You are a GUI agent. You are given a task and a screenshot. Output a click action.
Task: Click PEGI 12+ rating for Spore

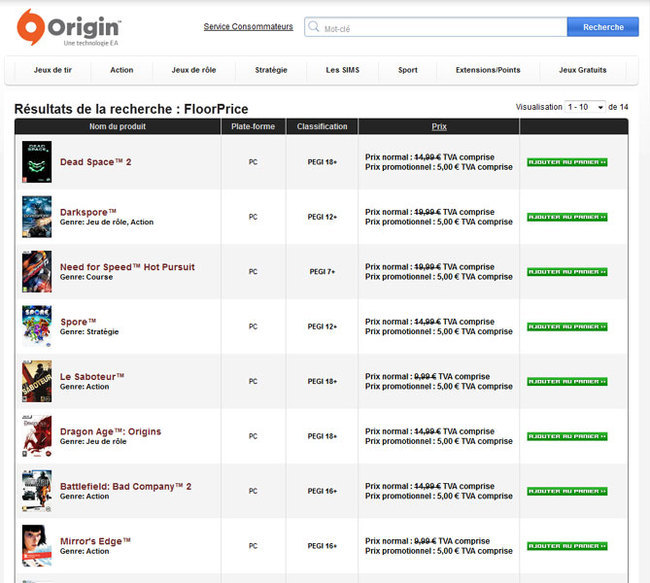pyautogui.click(x=322, y=327)
